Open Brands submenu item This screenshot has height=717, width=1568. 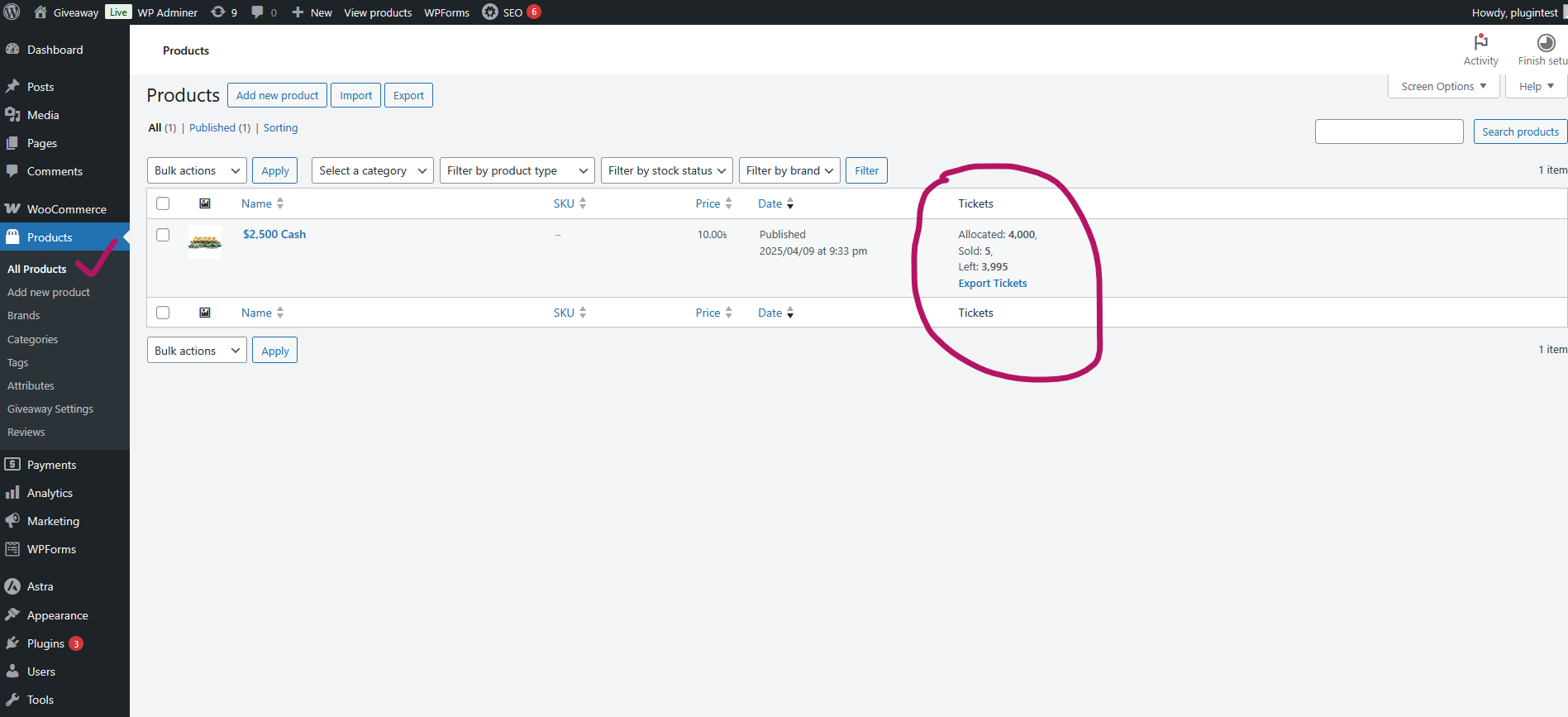pos(23,315)
